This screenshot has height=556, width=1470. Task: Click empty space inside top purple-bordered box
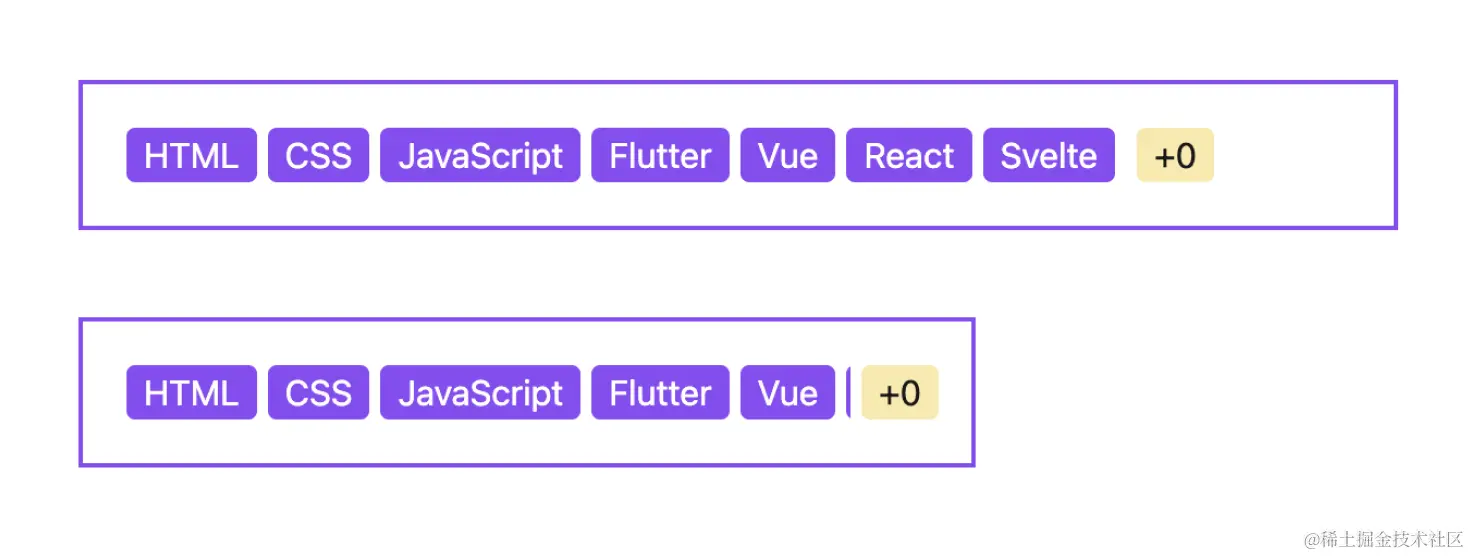tap(1305, 155)
